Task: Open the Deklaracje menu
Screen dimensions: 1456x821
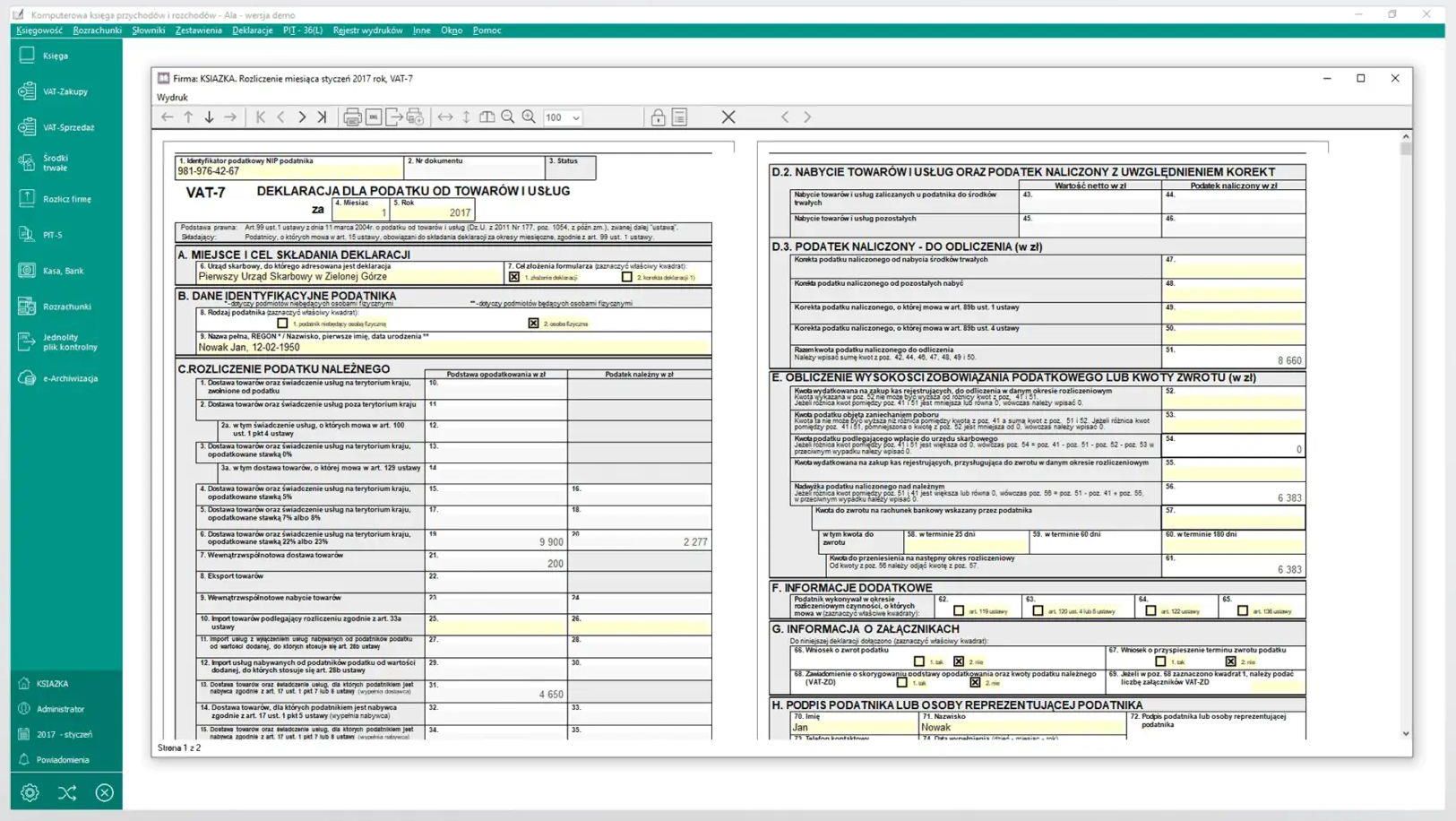Action: pyautogui.click(x=253, y=30)
